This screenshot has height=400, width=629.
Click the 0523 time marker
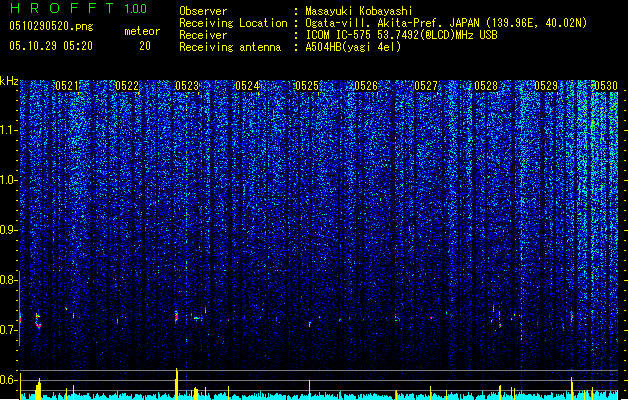[187, 86]
